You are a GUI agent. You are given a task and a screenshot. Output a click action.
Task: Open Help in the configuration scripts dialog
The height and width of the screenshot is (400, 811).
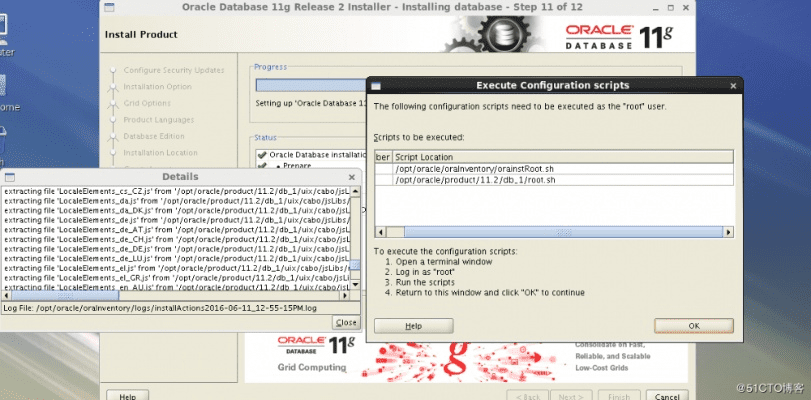[x=413, y=326]
